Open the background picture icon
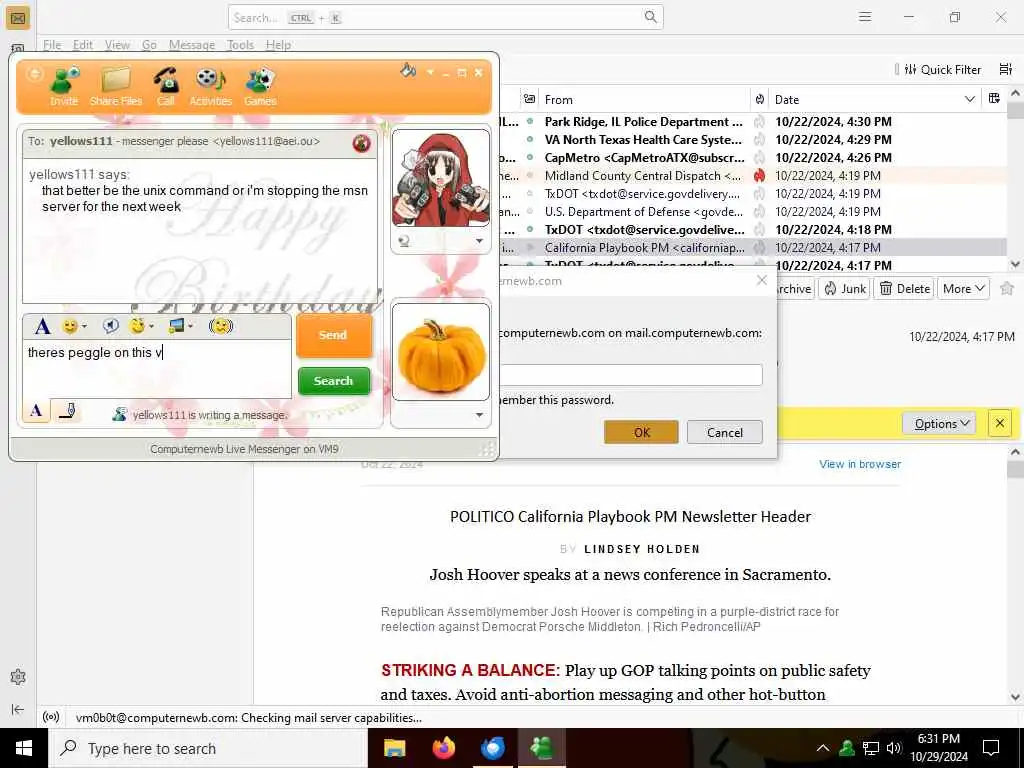The image size is (1024, 768). tap(176, 325)
